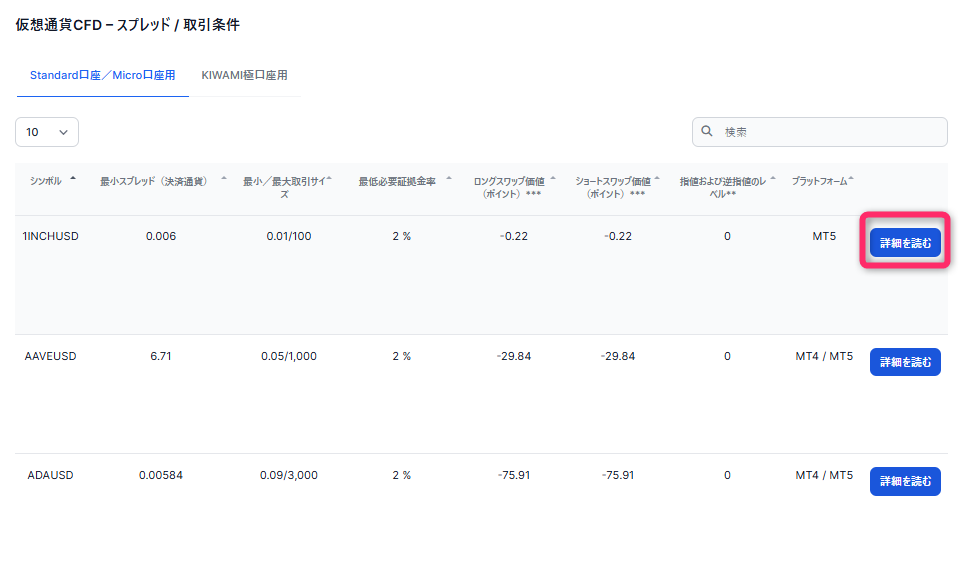Click 詳細を読む button for AAVEUSD
The image size is (966, 567).
[x=905, y=362]
